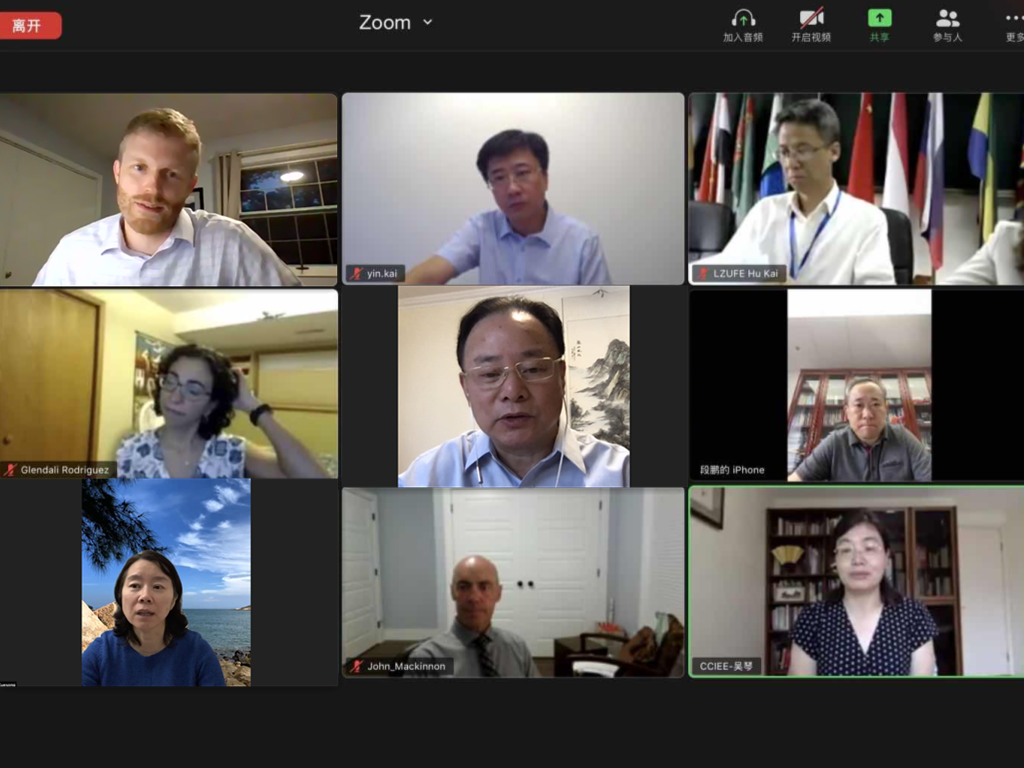Image resolution: width=1024 pixels, height=768 pixels.
Task: Select the 段鹏的 iPhone video tile
Action: 857,385
